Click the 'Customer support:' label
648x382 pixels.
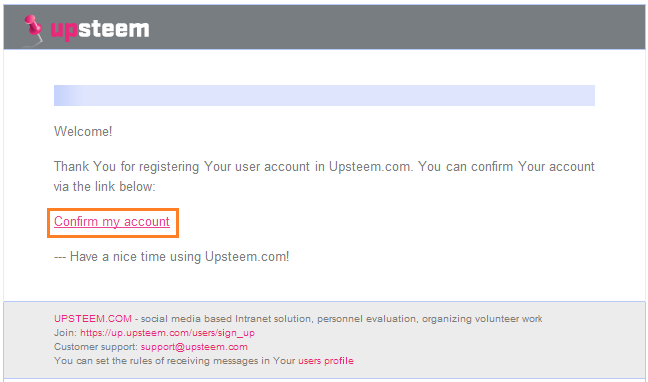96,347
